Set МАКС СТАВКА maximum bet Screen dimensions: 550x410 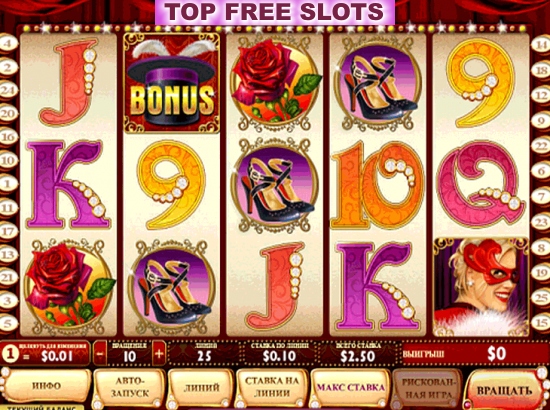(x=350, y=388)
